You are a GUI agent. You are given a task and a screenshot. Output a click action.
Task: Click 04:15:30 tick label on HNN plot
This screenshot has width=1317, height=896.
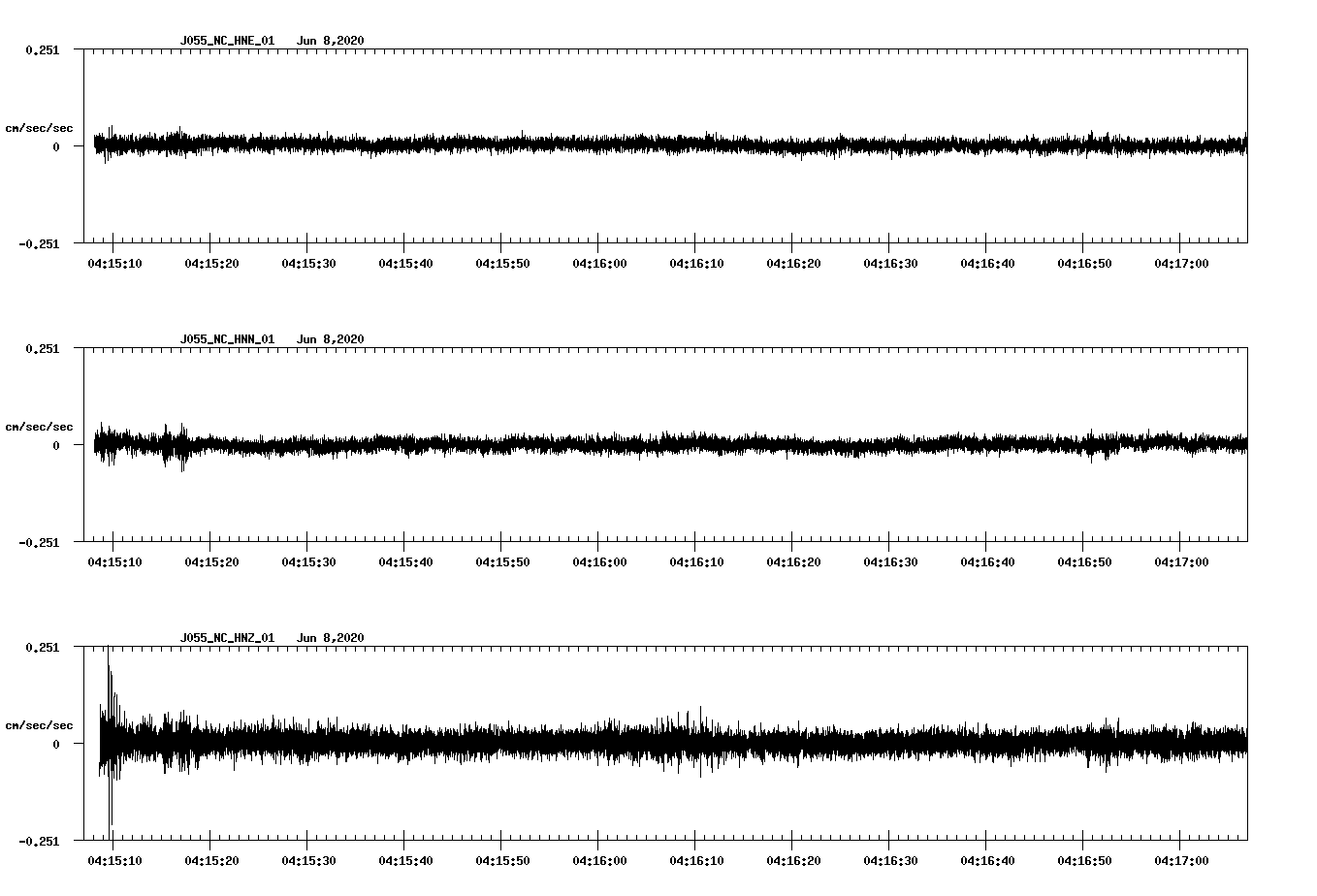tap(308, 562)
